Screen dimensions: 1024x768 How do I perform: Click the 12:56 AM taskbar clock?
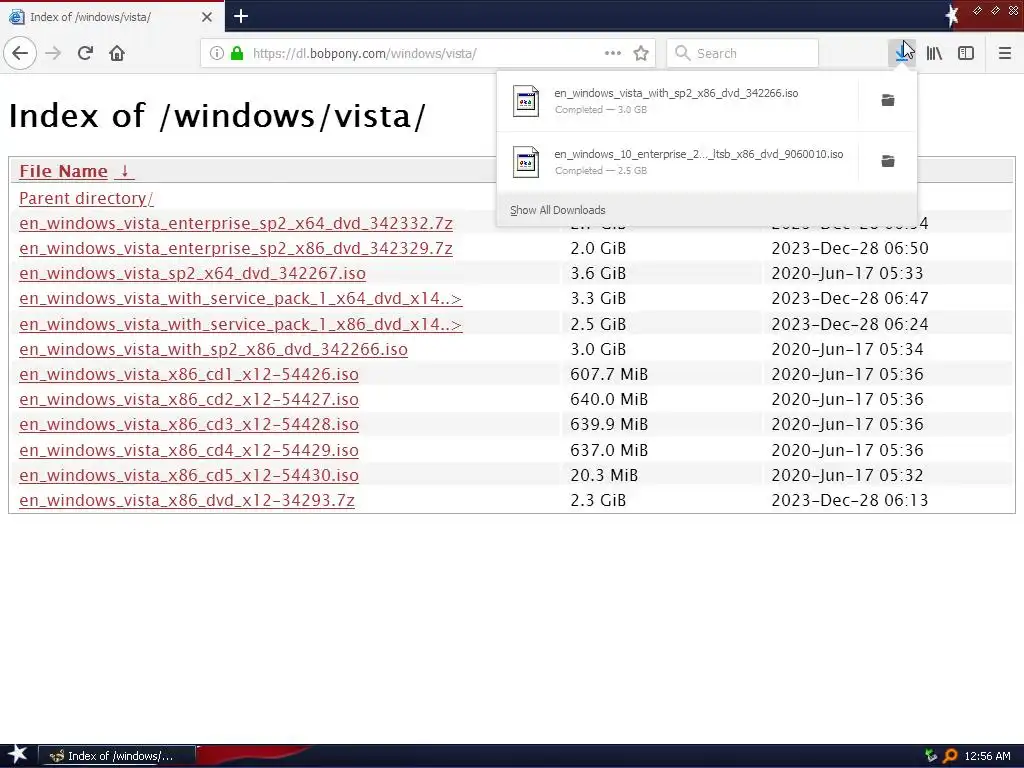[987, 756]
